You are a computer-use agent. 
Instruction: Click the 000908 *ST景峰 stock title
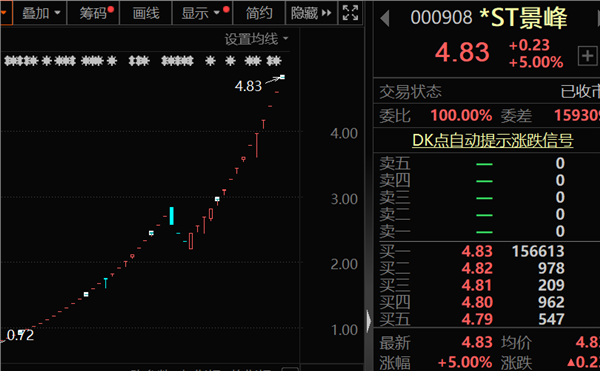click(489, 18)
